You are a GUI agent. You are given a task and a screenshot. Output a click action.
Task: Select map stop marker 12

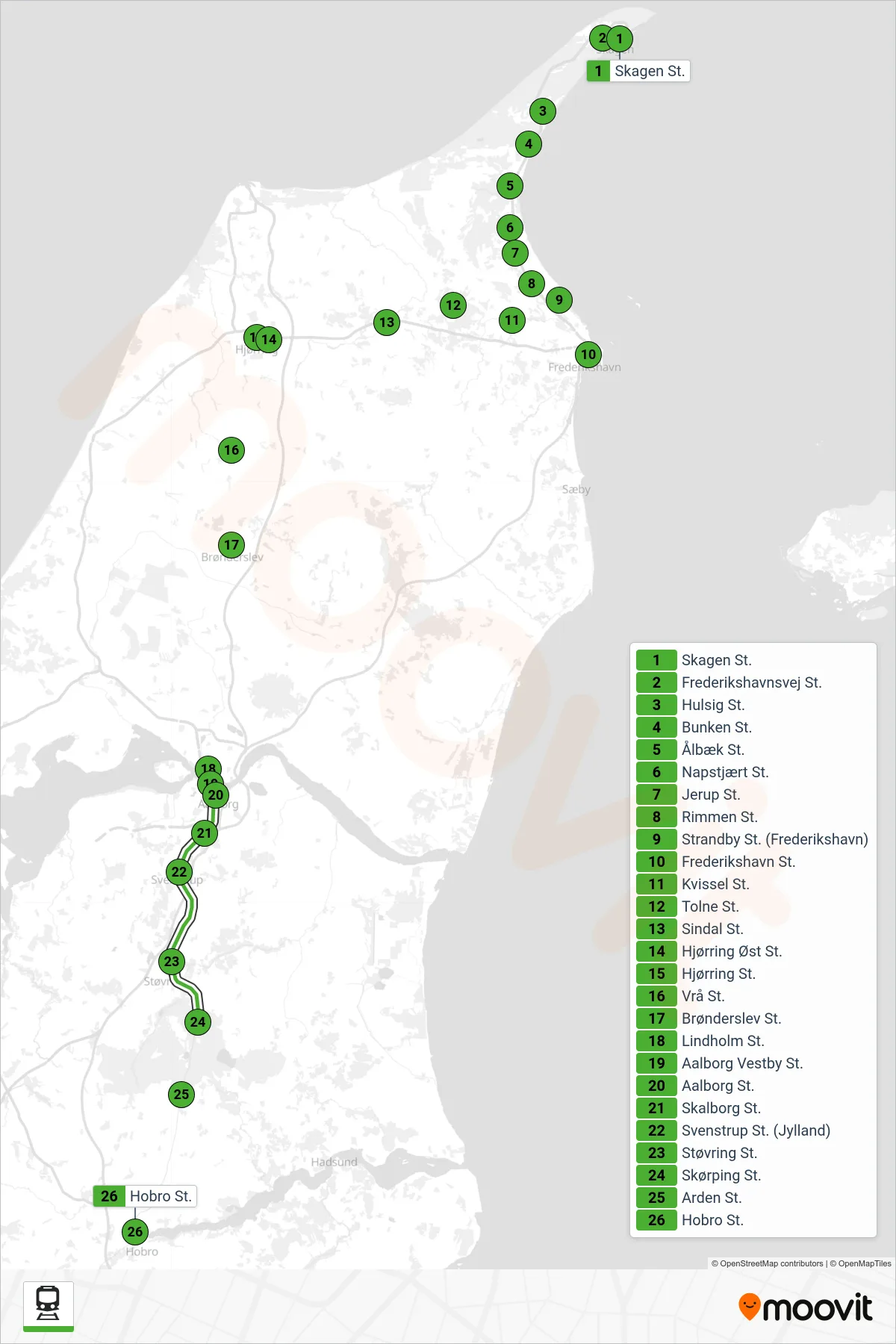point(453,305)
